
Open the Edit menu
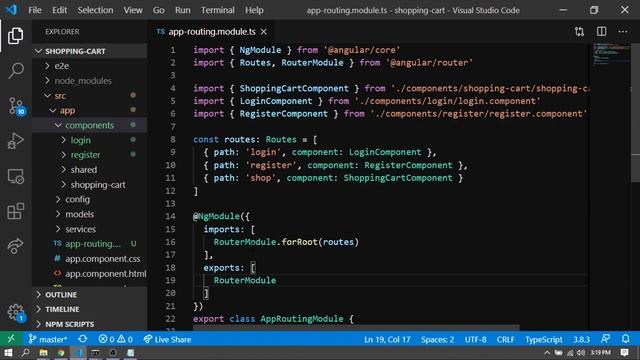(59, 10)
